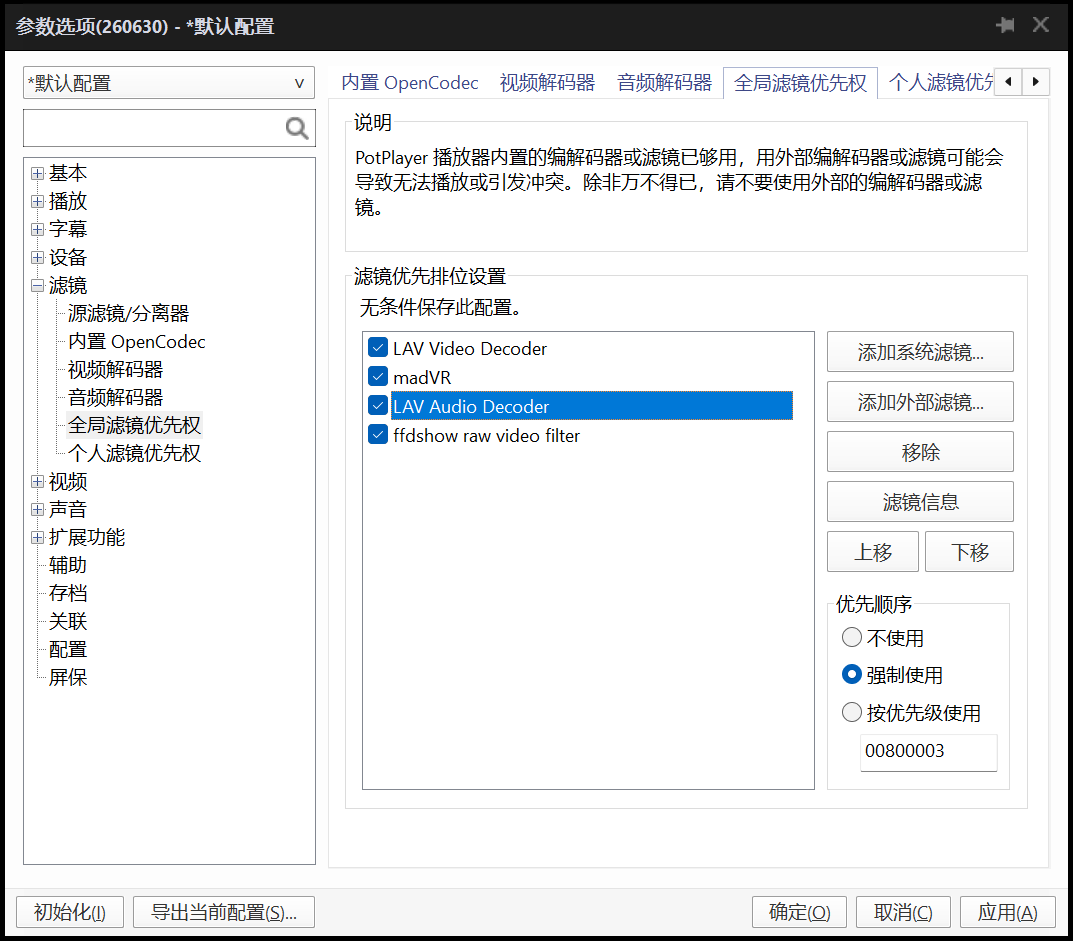Expand the 播放 tree node
This screenshot has height=941, width=1073.
click(x=38, y=201)
